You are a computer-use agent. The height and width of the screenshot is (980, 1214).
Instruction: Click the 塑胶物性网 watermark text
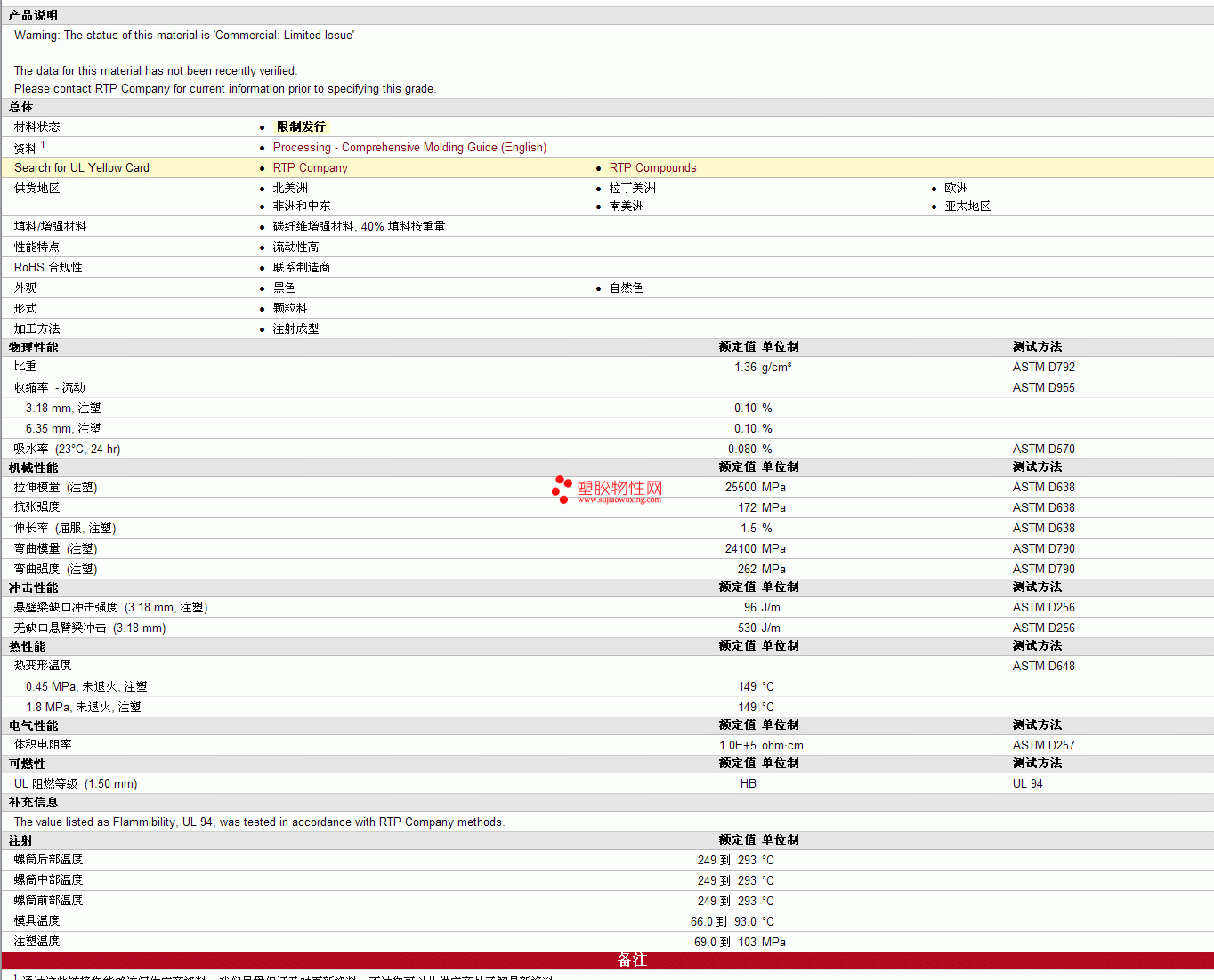coord(619,487)
